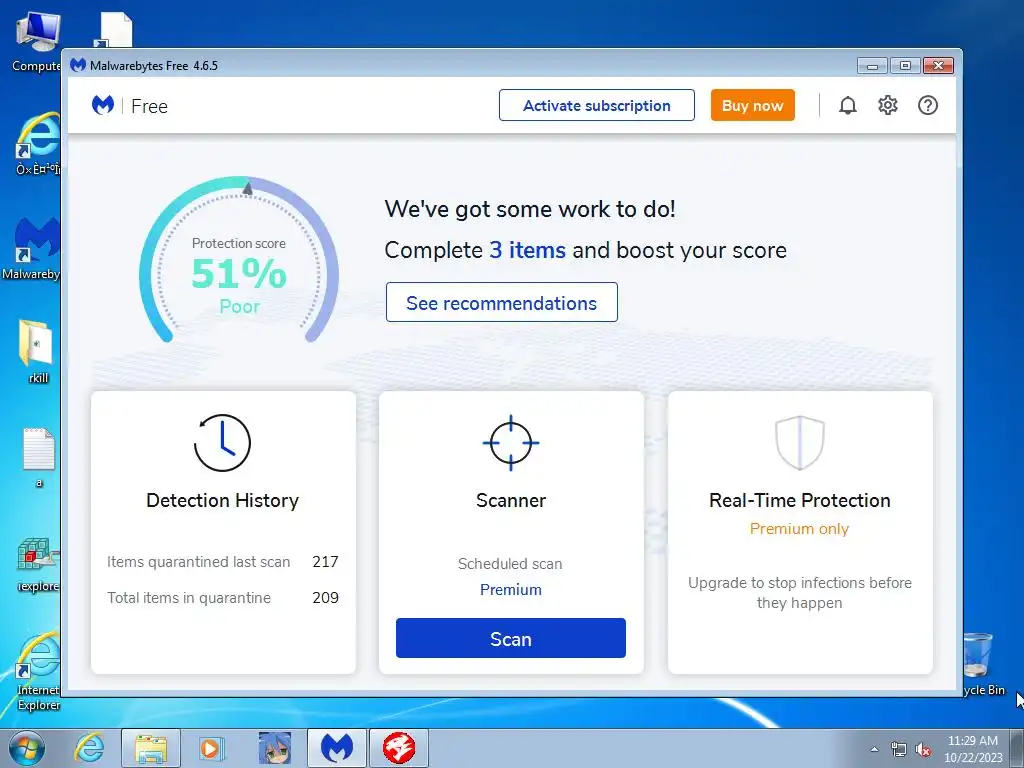
Task: Click the network tray icon
Action: pyautogui.click(x=899, y=750)
